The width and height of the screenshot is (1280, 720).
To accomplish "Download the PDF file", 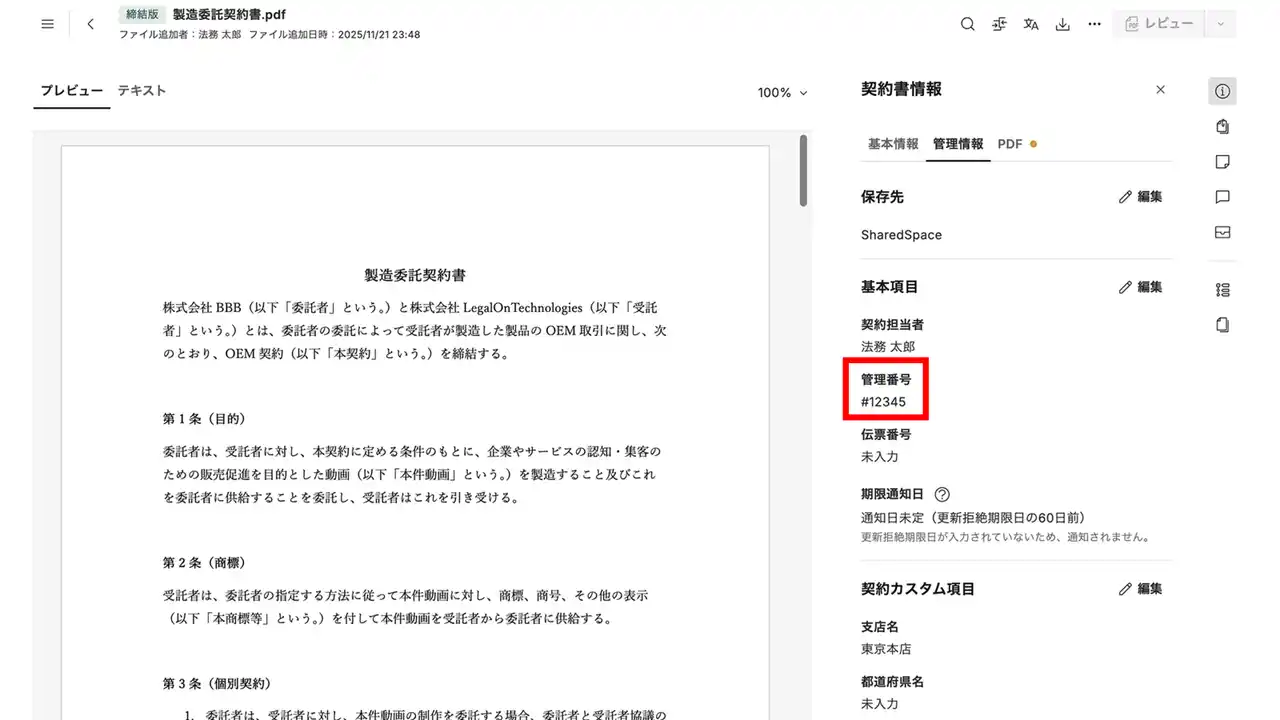I will tap(1063, 24).
